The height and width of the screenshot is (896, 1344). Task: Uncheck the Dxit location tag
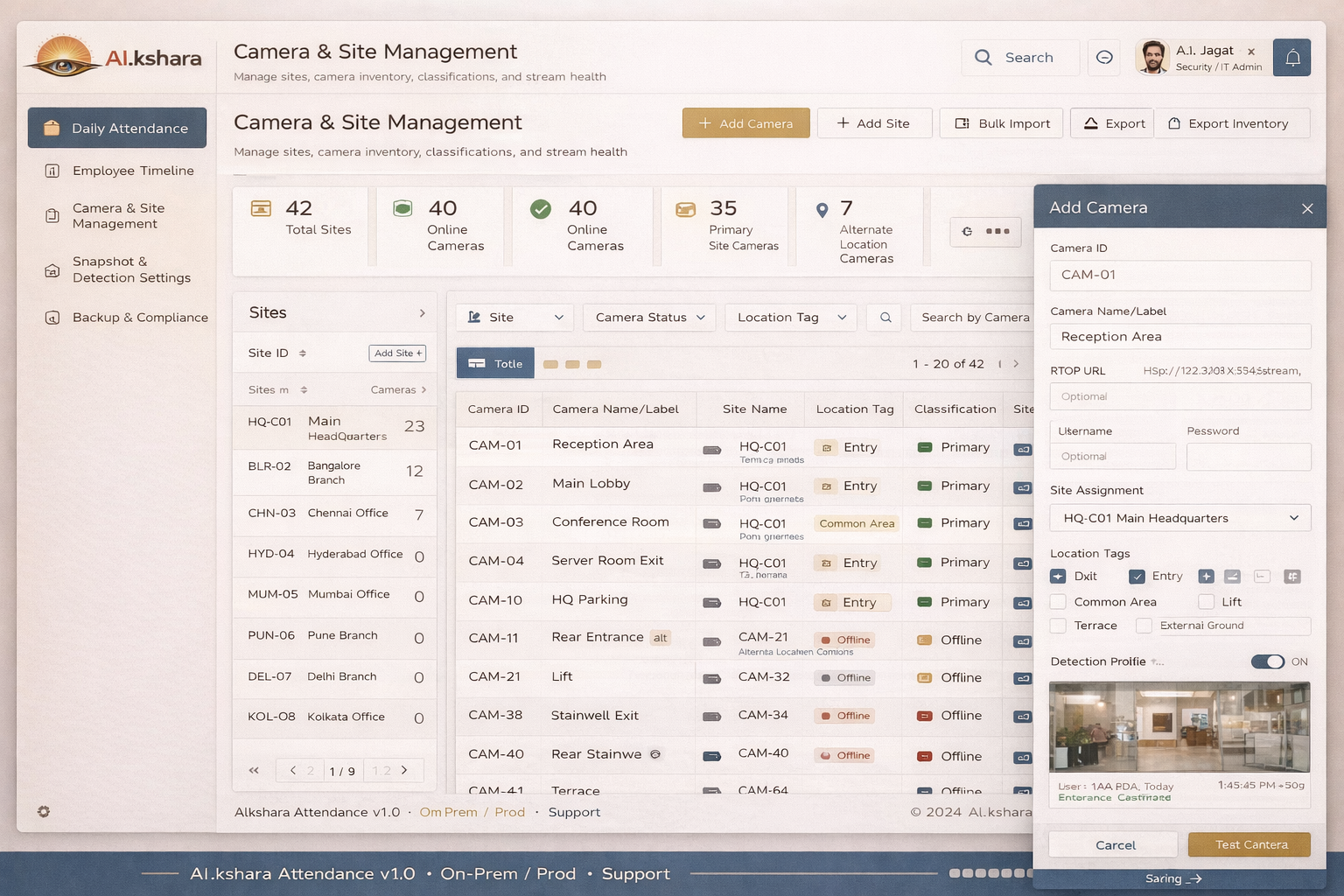[1058, 577]
